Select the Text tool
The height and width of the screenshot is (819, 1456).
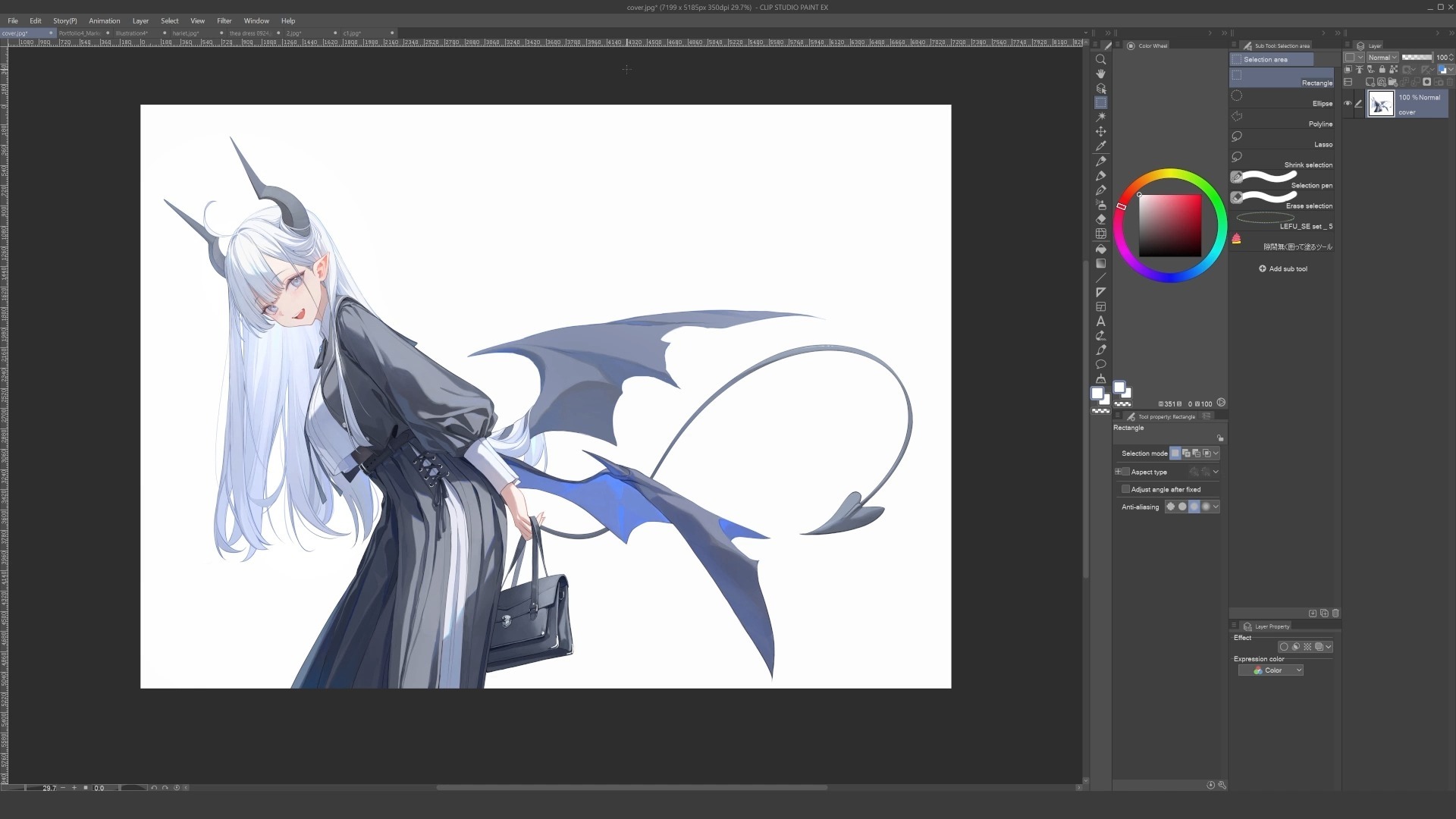coord(1100,321)
